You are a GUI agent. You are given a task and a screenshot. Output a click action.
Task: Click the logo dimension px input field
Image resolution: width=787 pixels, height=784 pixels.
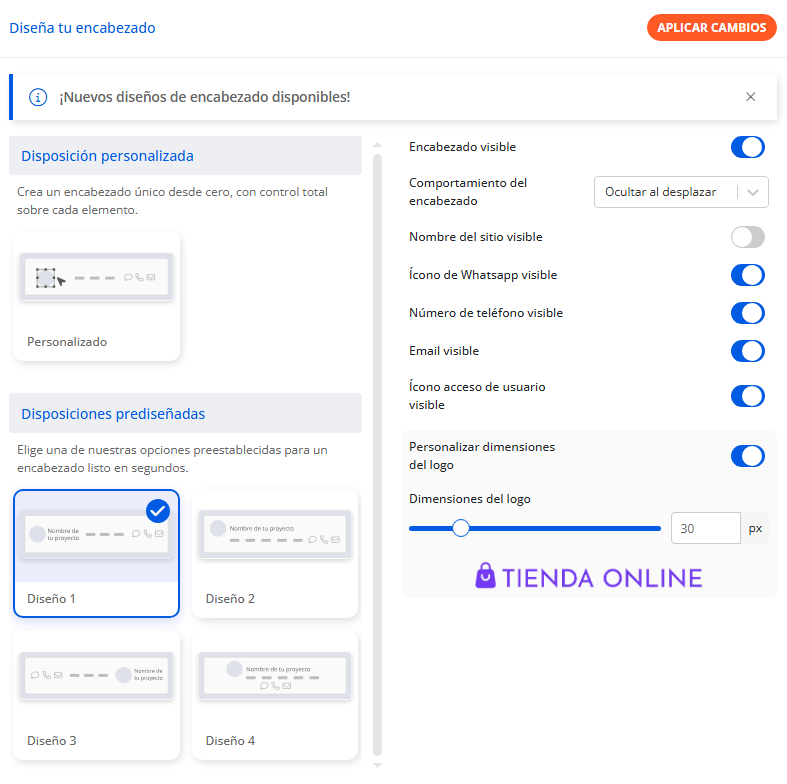click(706, 528)
